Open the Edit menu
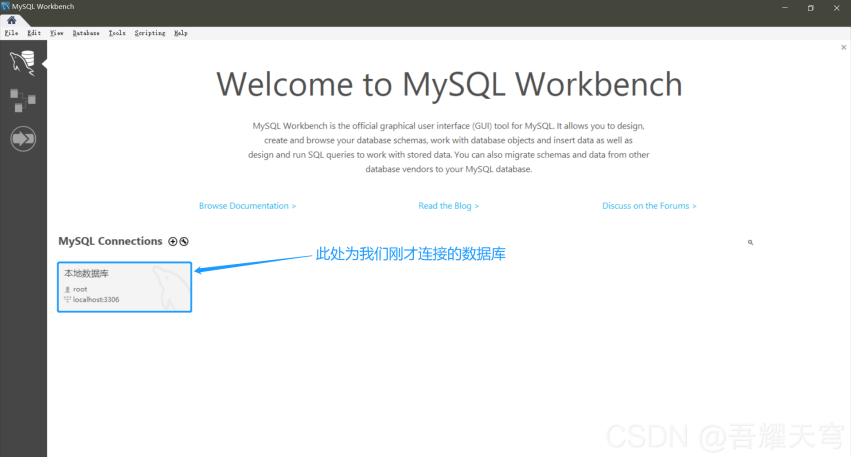The width and height of the screenshot is (852, 457). click(34, 33)
